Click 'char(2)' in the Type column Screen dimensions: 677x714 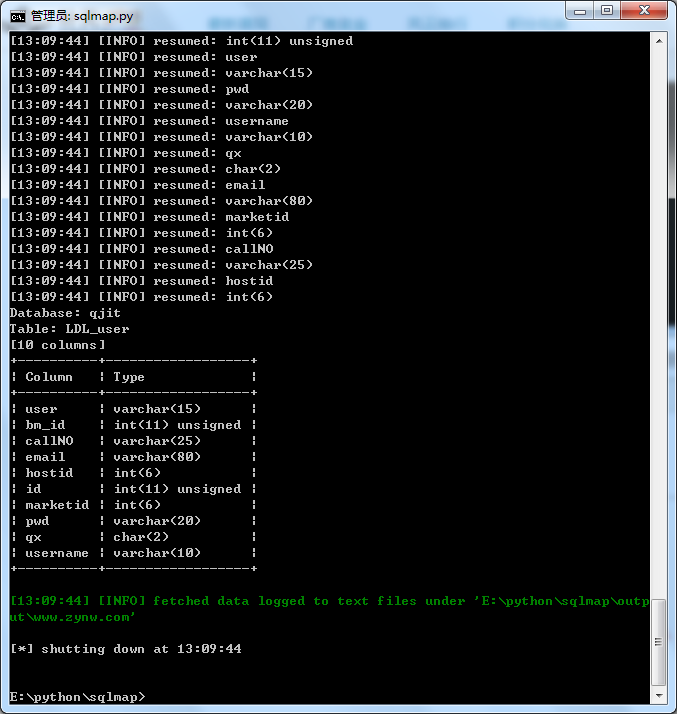coord(141,537)
